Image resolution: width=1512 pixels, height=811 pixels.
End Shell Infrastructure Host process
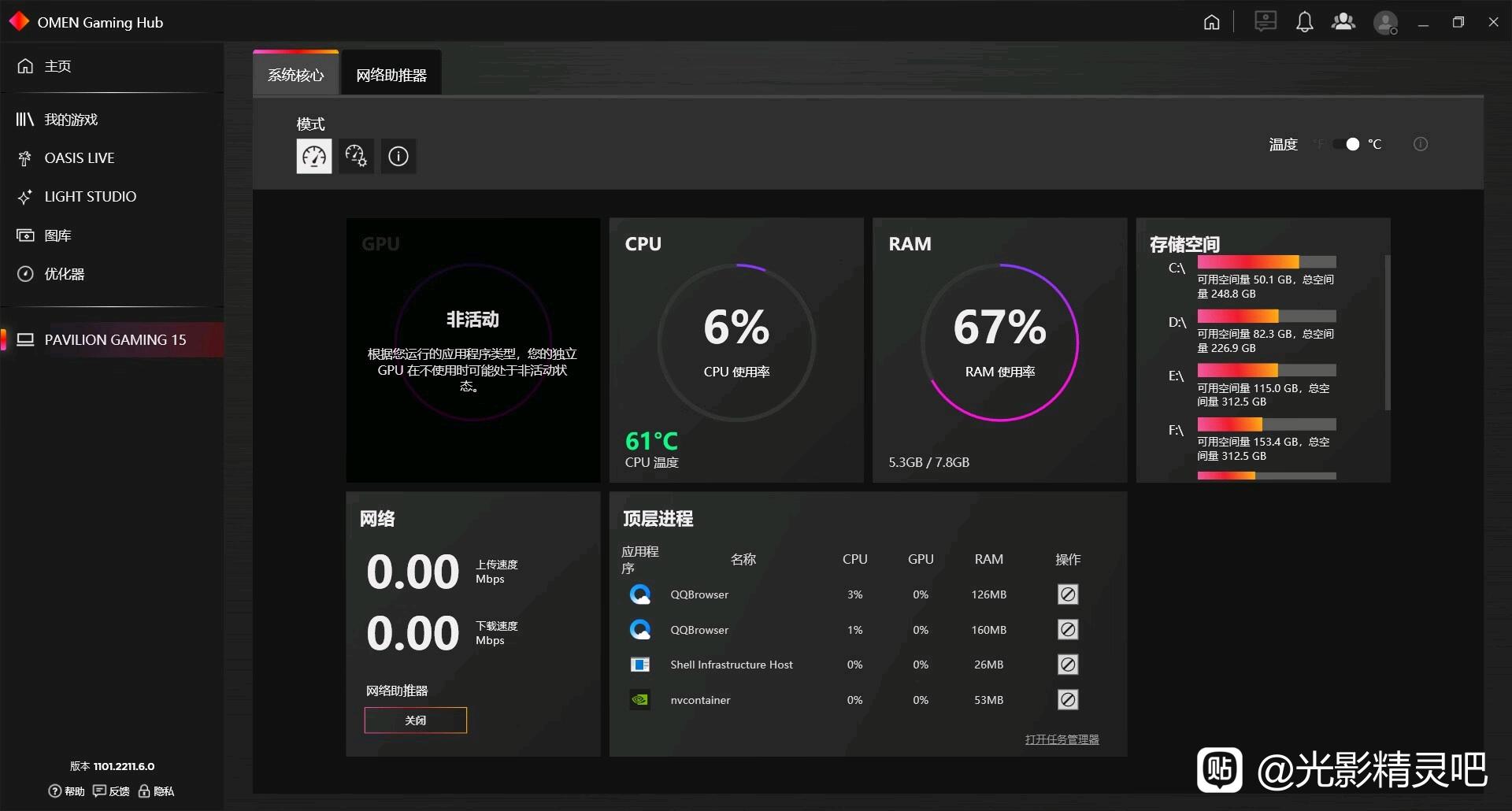1068,665
